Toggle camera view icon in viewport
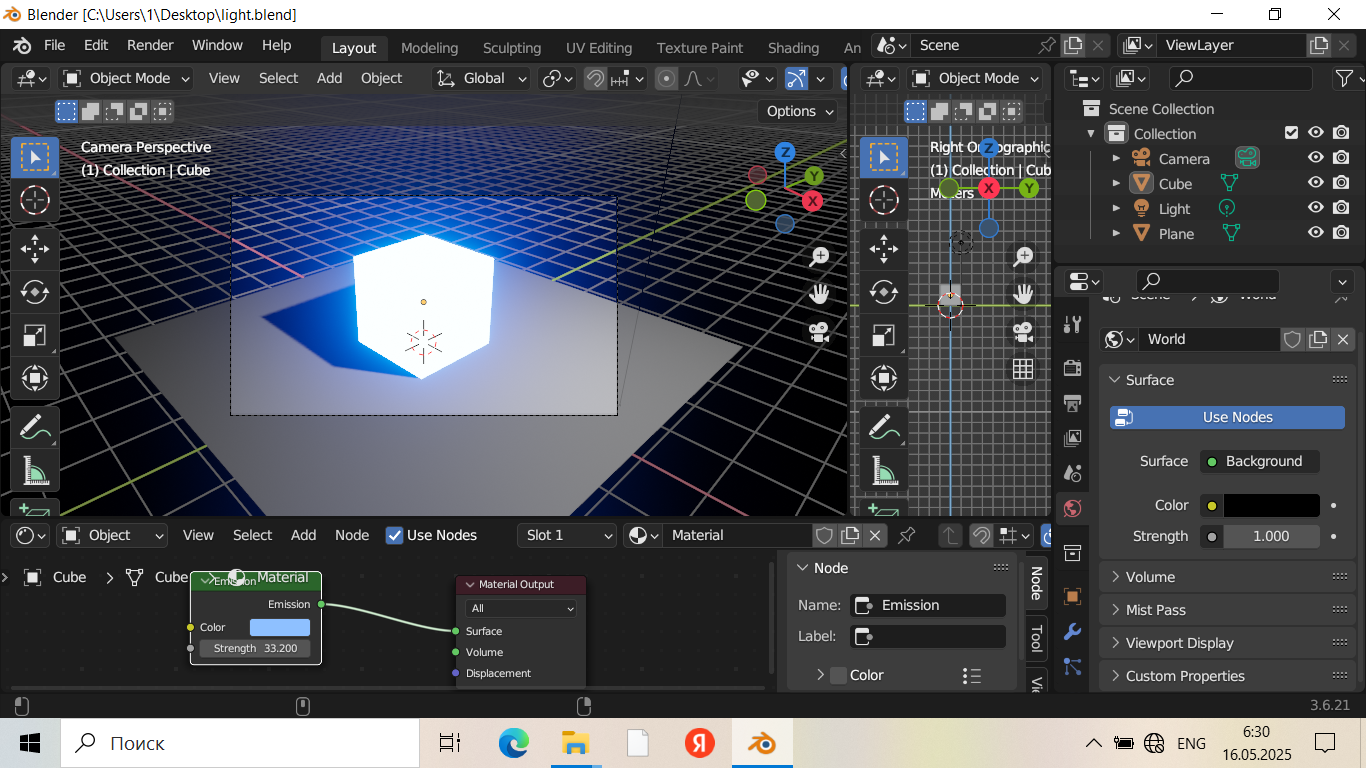The height and width of the screenshot is (768, 1366). [x=819, y=332]
